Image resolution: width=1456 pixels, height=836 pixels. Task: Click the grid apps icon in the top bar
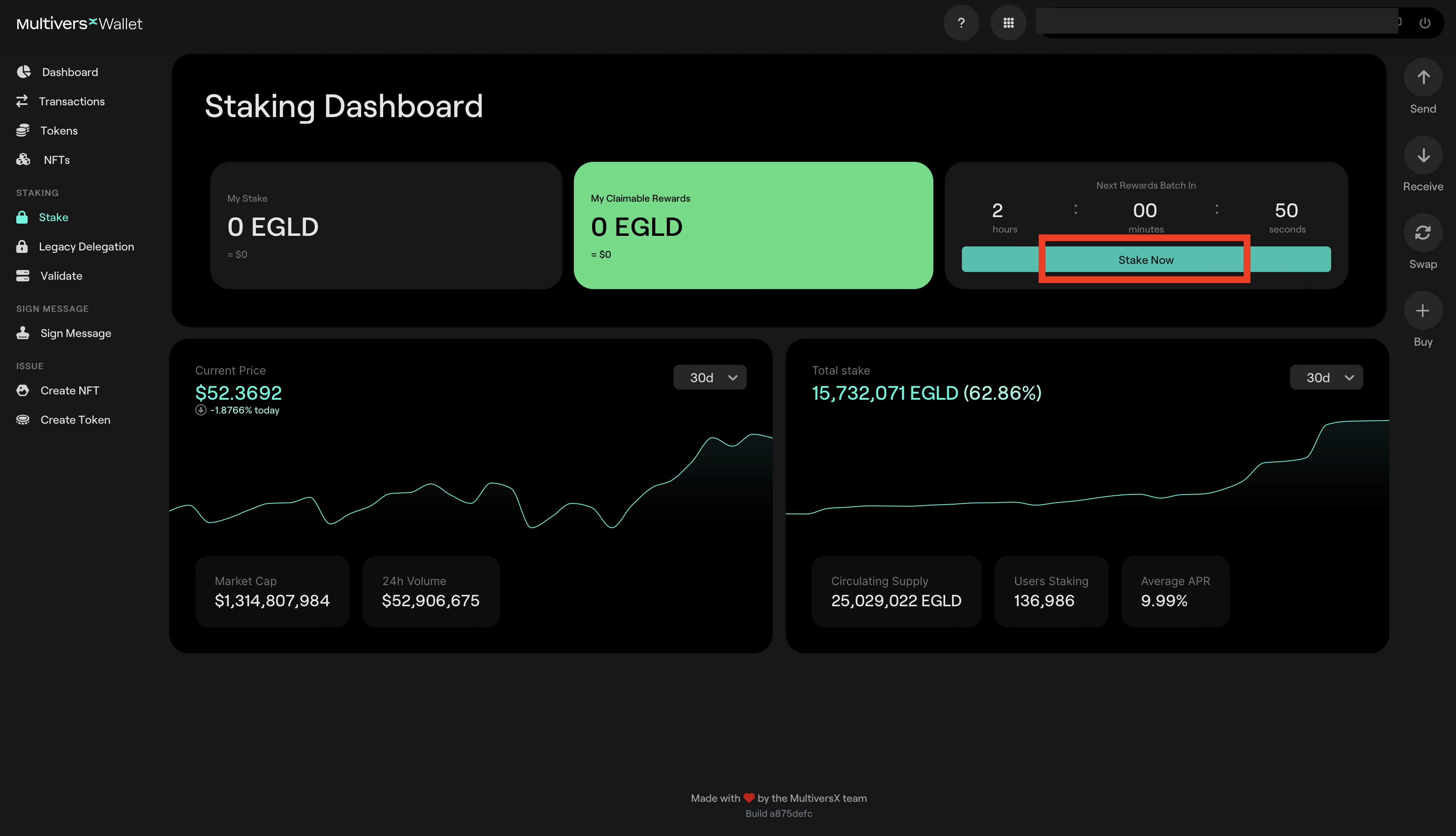[1008, 22]
